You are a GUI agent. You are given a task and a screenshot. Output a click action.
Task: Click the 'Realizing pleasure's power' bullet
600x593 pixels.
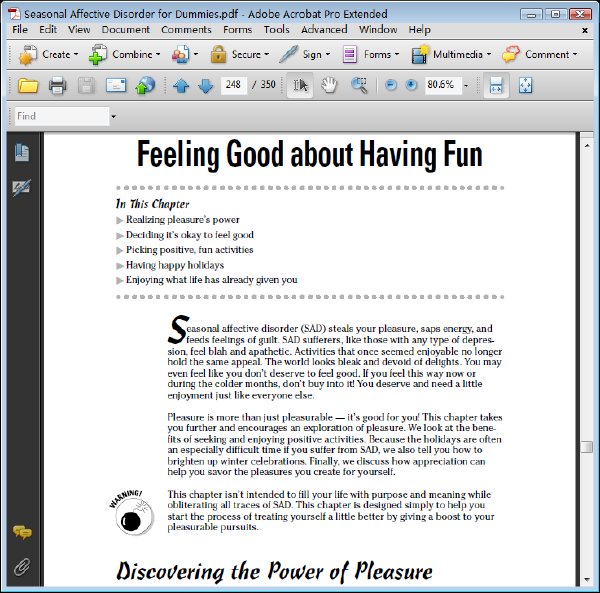click(x=183, y=220)
